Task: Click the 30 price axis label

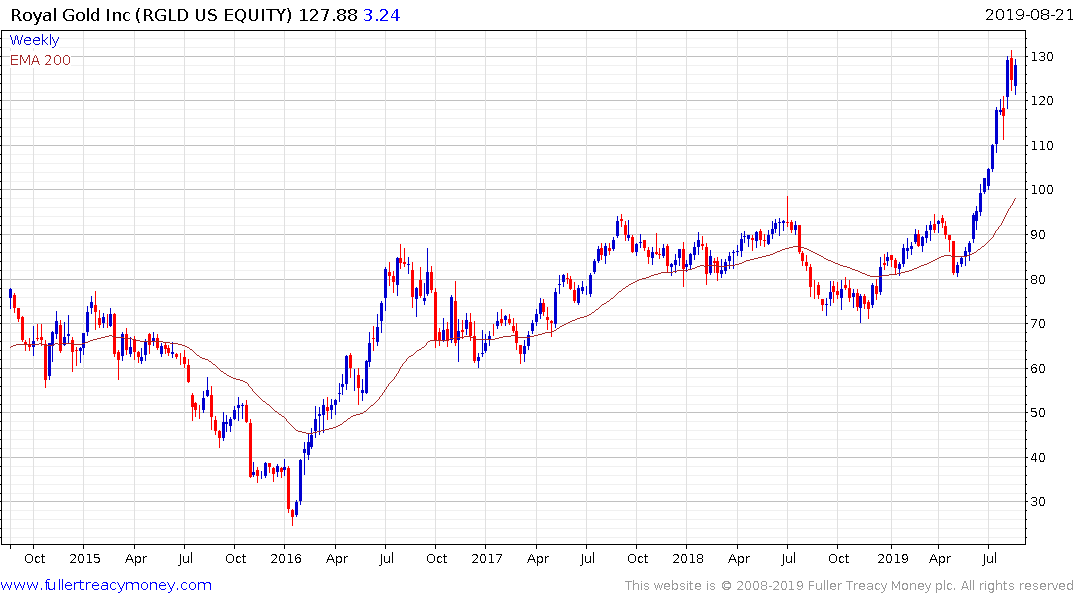Action: click(x=1038, y=502)
